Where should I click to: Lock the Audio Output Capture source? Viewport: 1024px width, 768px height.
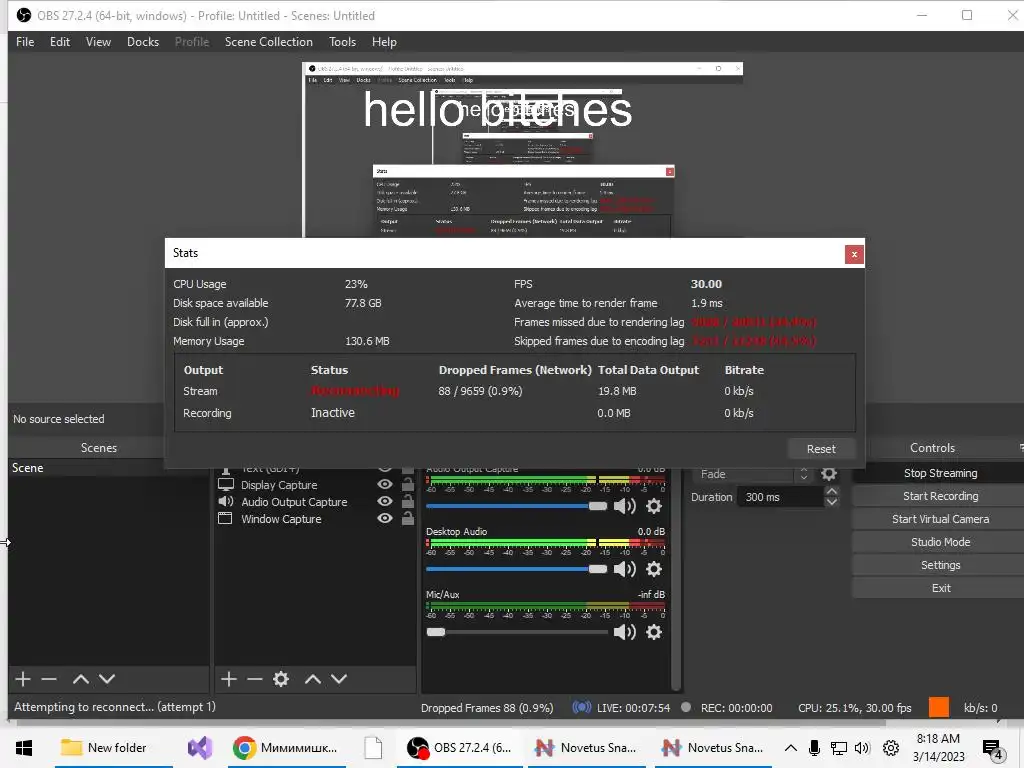tap(408, 501)
